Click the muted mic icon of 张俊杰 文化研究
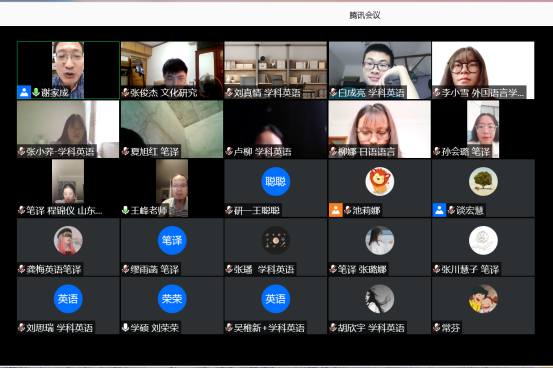This screenshot has width=553, height=368. click(x=126, y=93)
